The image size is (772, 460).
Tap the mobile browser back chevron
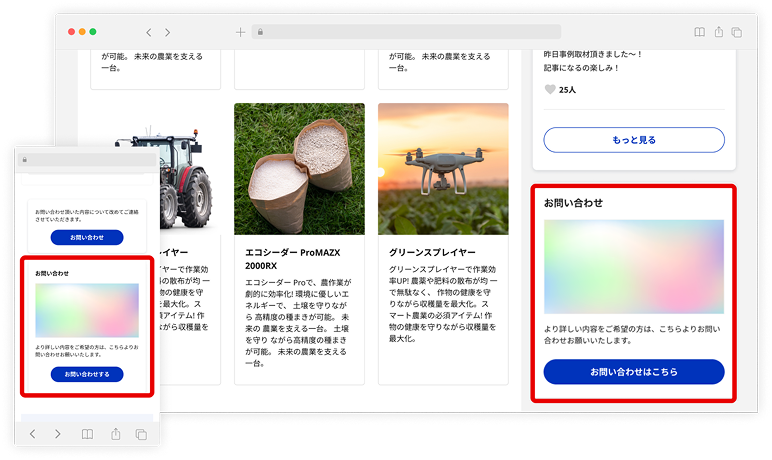32,434
